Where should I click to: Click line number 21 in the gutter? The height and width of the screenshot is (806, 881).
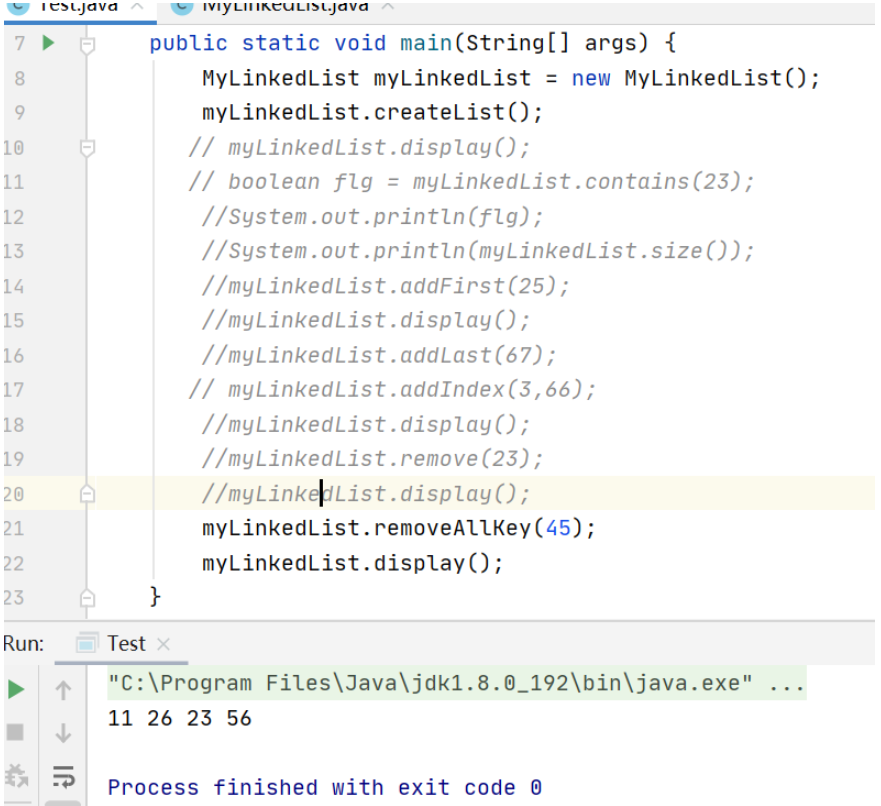coord(13,529)
